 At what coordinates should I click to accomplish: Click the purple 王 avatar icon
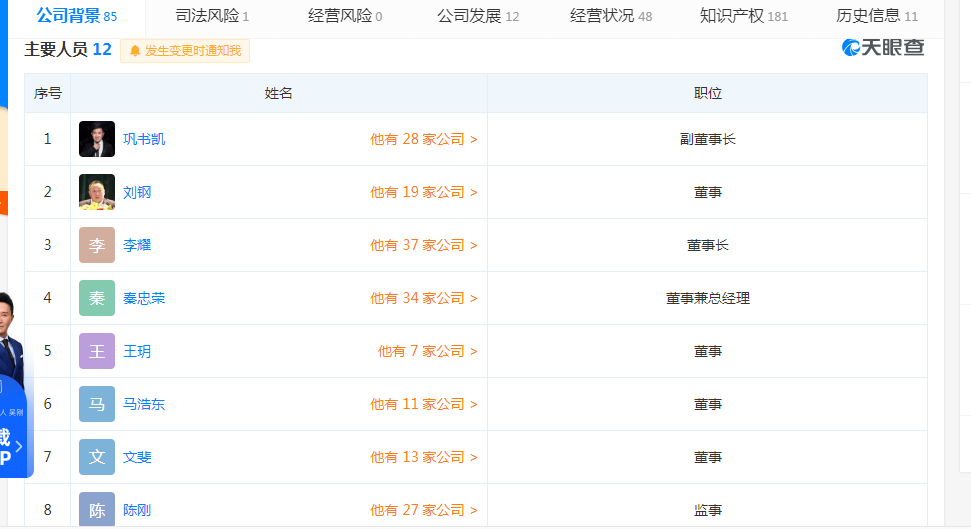coord(97,351)
